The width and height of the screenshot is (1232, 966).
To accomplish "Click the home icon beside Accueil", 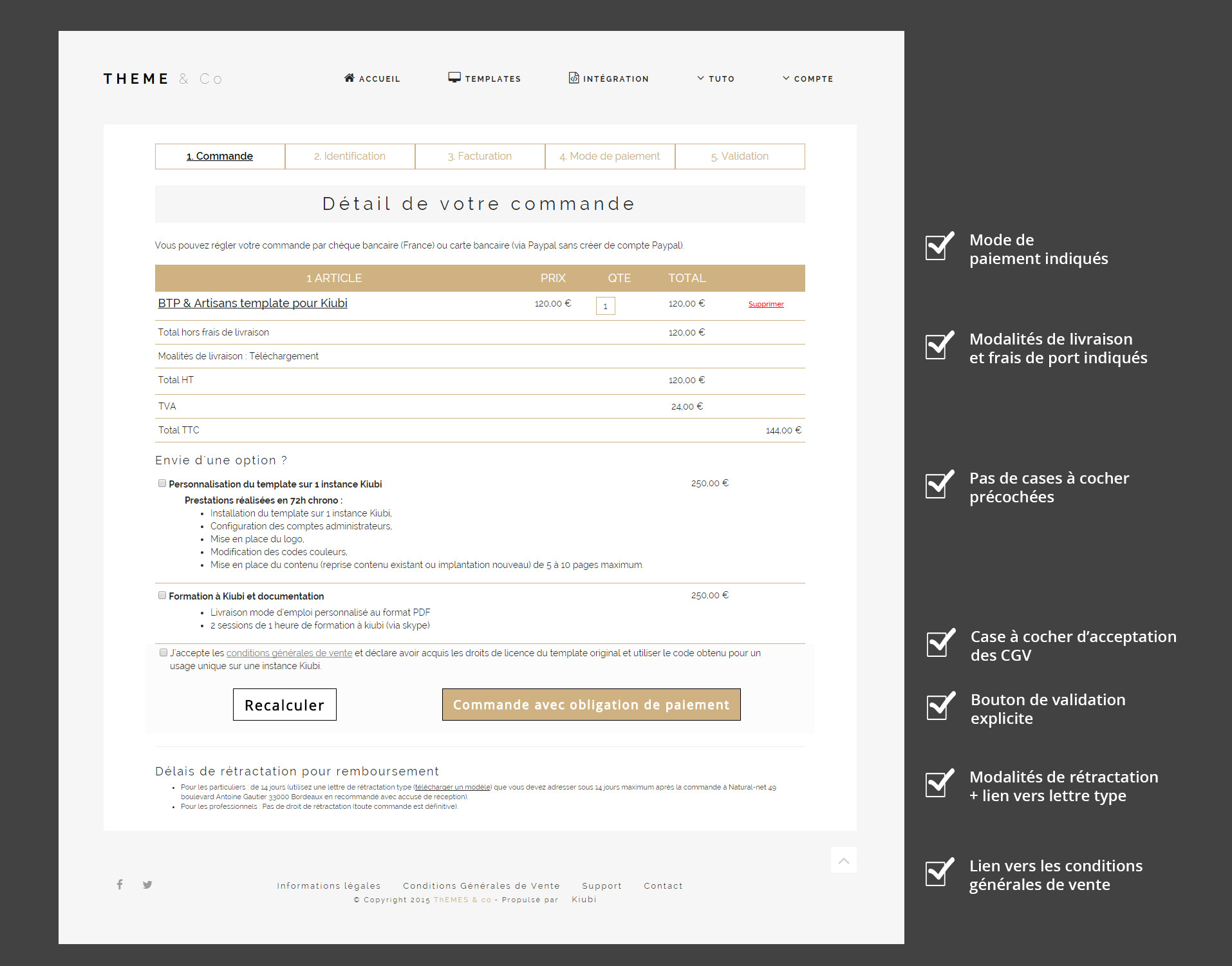I will point(349,78).
